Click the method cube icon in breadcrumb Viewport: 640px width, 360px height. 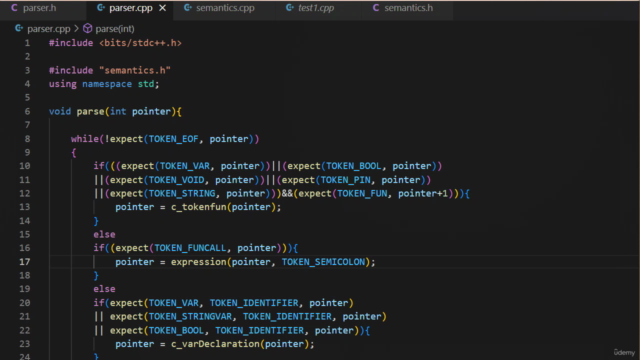point(87,29)
